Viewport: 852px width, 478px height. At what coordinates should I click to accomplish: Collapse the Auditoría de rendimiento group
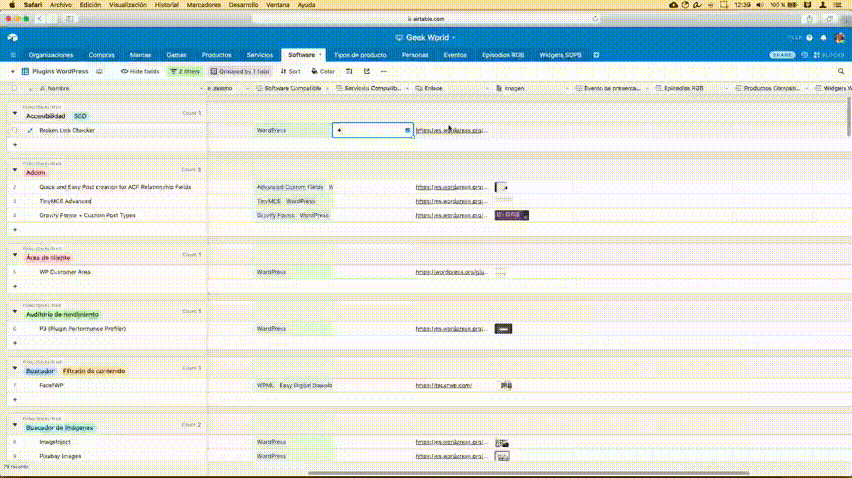coord(15,311)
